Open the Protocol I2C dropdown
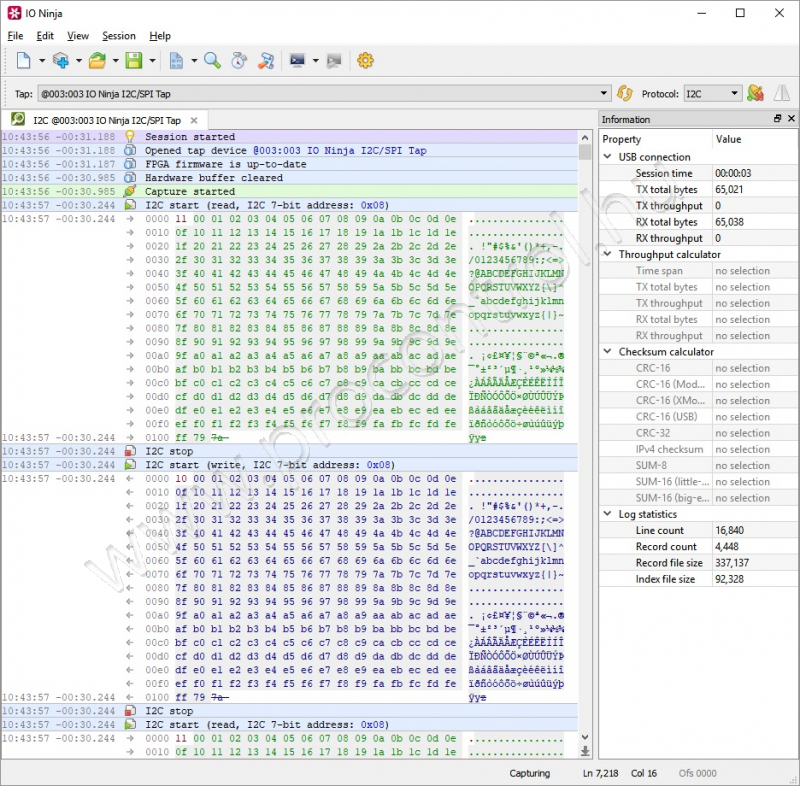Screen dimensions: 800x786 [712, 93]
